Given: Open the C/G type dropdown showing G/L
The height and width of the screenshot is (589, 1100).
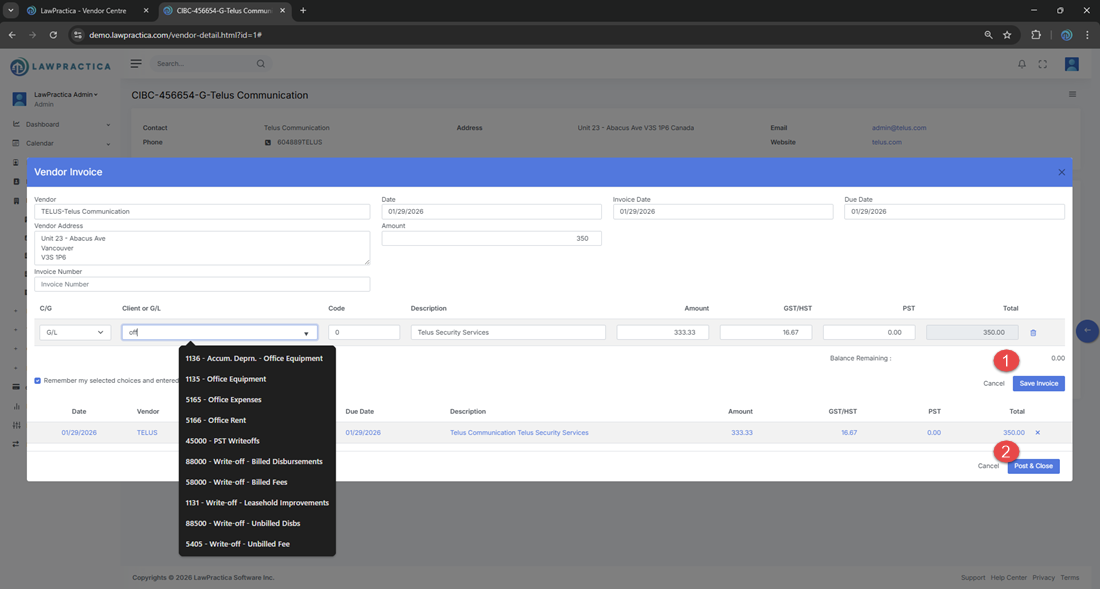Looking at the screenshot, I should tap(75, 333).
